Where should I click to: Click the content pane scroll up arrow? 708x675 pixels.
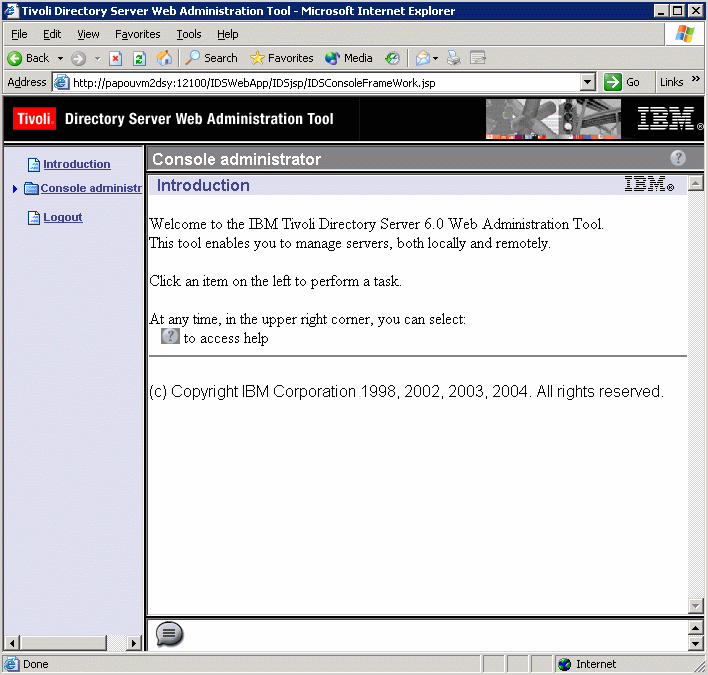pos(695,183)
